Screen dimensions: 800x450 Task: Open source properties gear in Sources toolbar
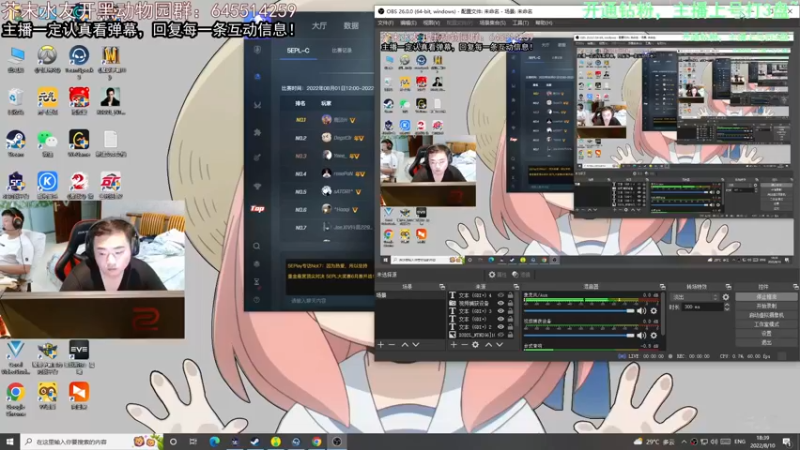tap(476, 345)
